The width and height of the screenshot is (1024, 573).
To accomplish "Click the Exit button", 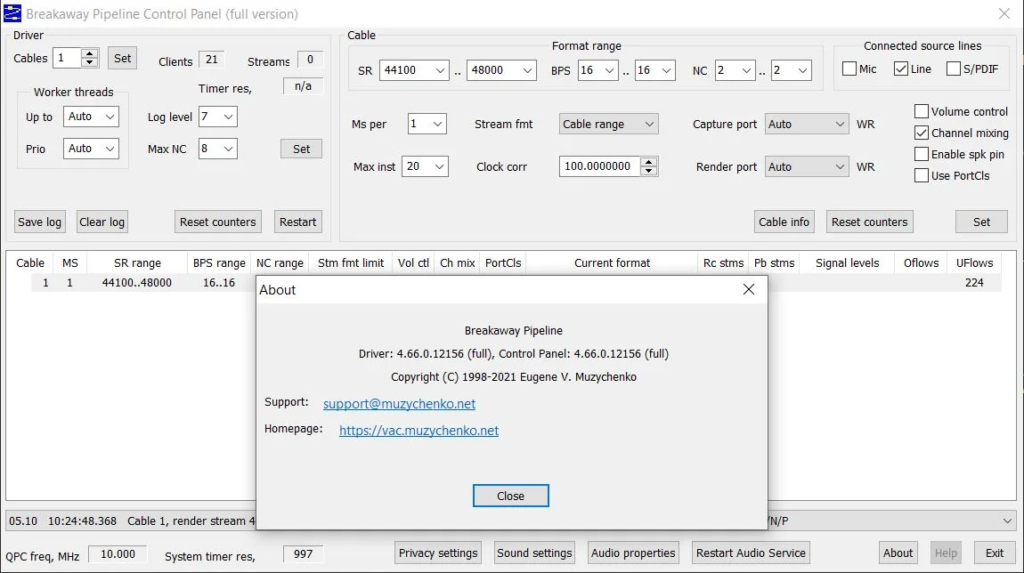I will pos(995,553).
